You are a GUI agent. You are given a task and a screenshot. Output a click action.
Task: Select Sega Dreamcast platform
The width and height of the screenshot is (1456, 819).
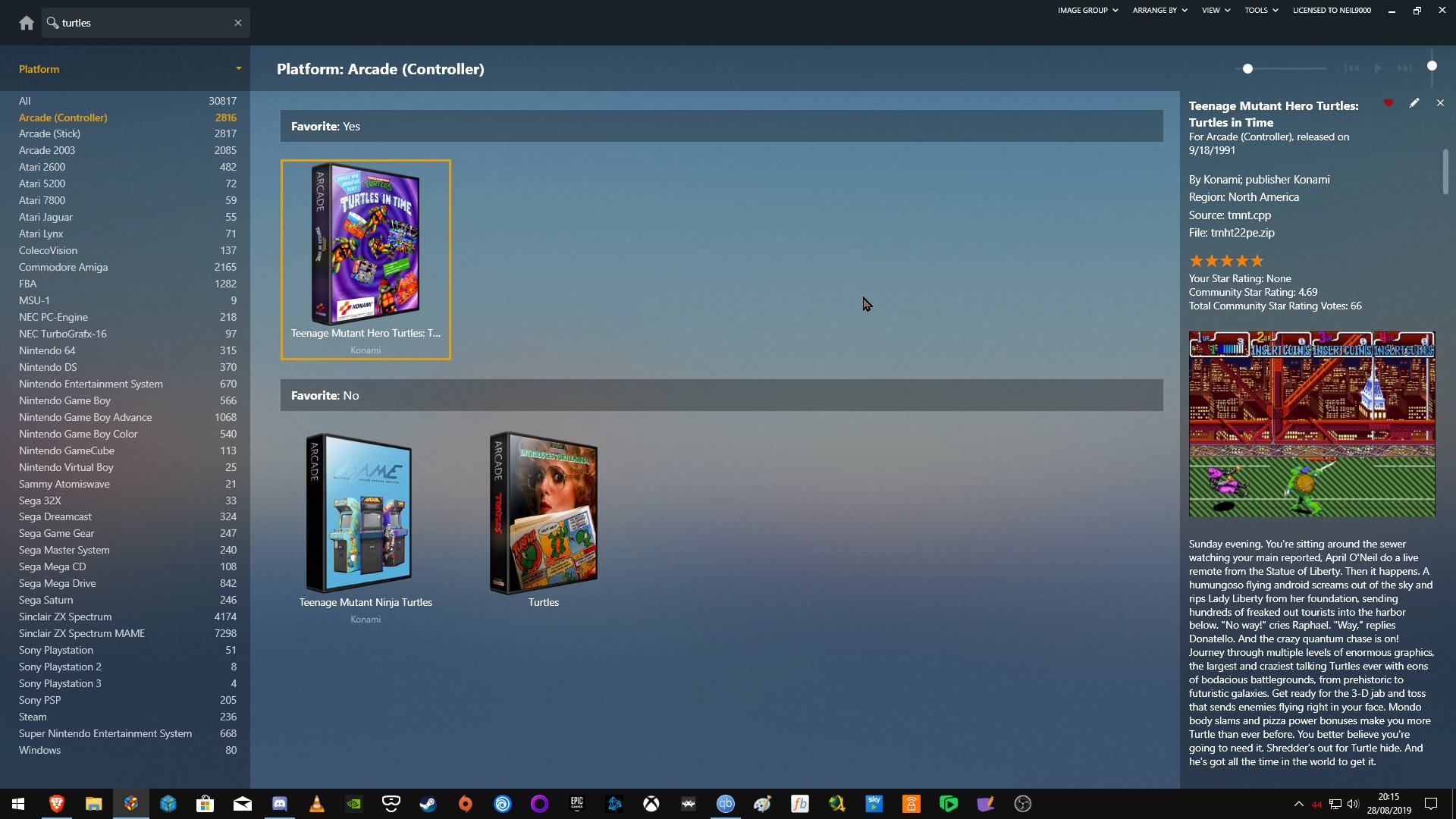[127, 516]
